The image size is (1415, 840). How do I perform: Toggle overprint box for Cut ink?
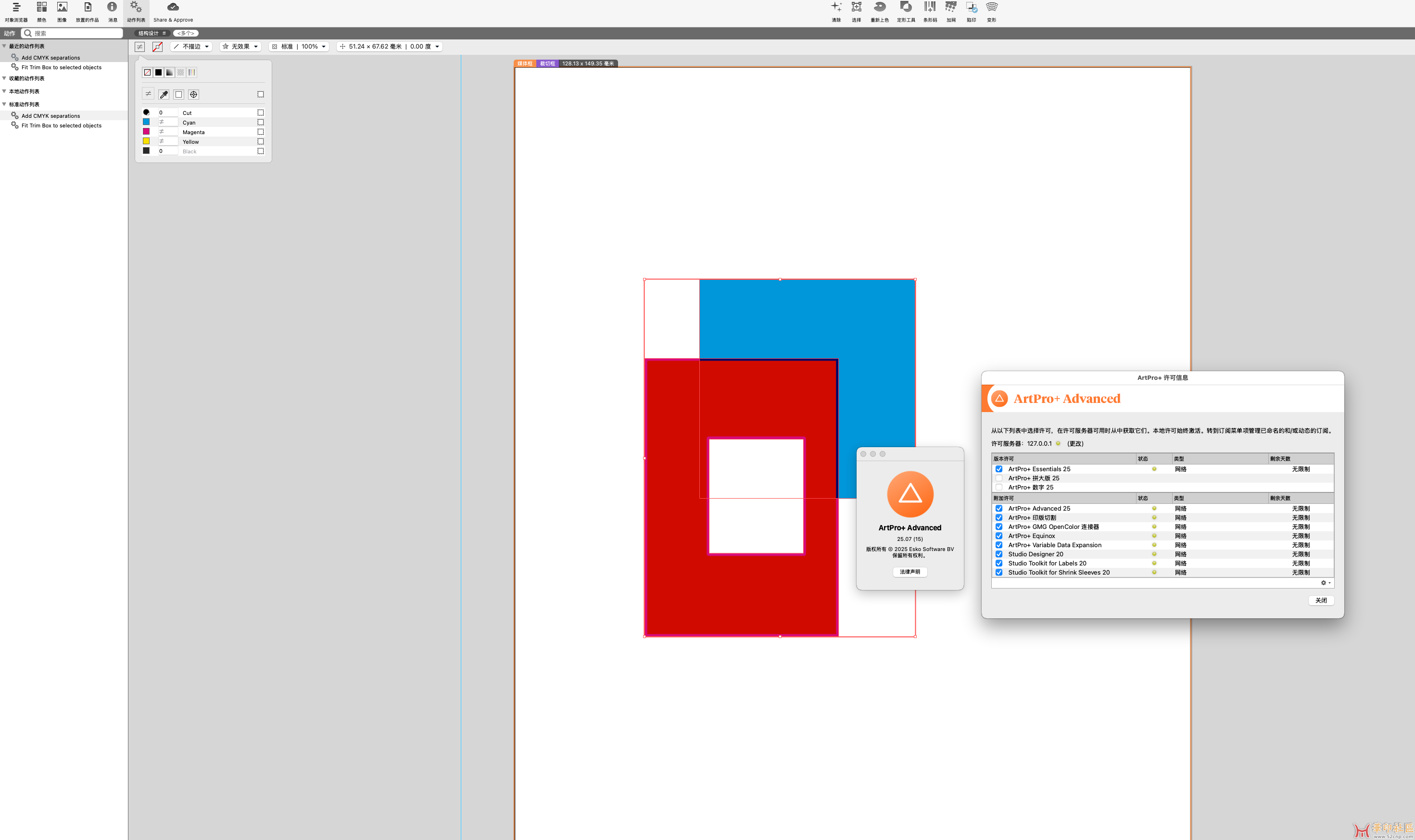click(261, 113)
